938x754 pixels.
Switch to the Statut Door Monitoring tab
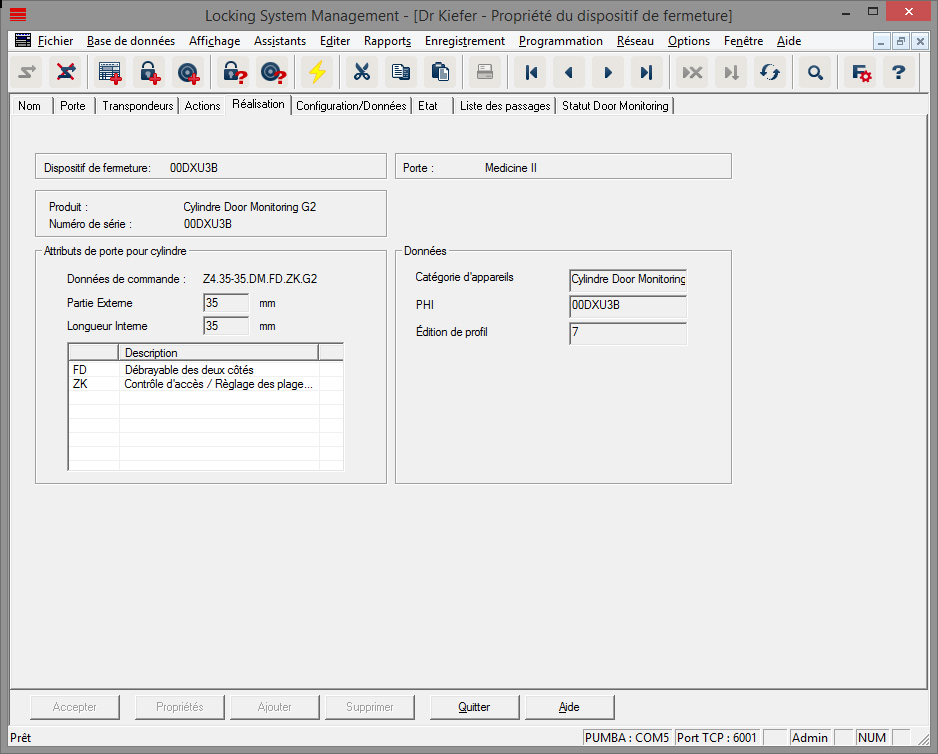(x=615, y=106)
